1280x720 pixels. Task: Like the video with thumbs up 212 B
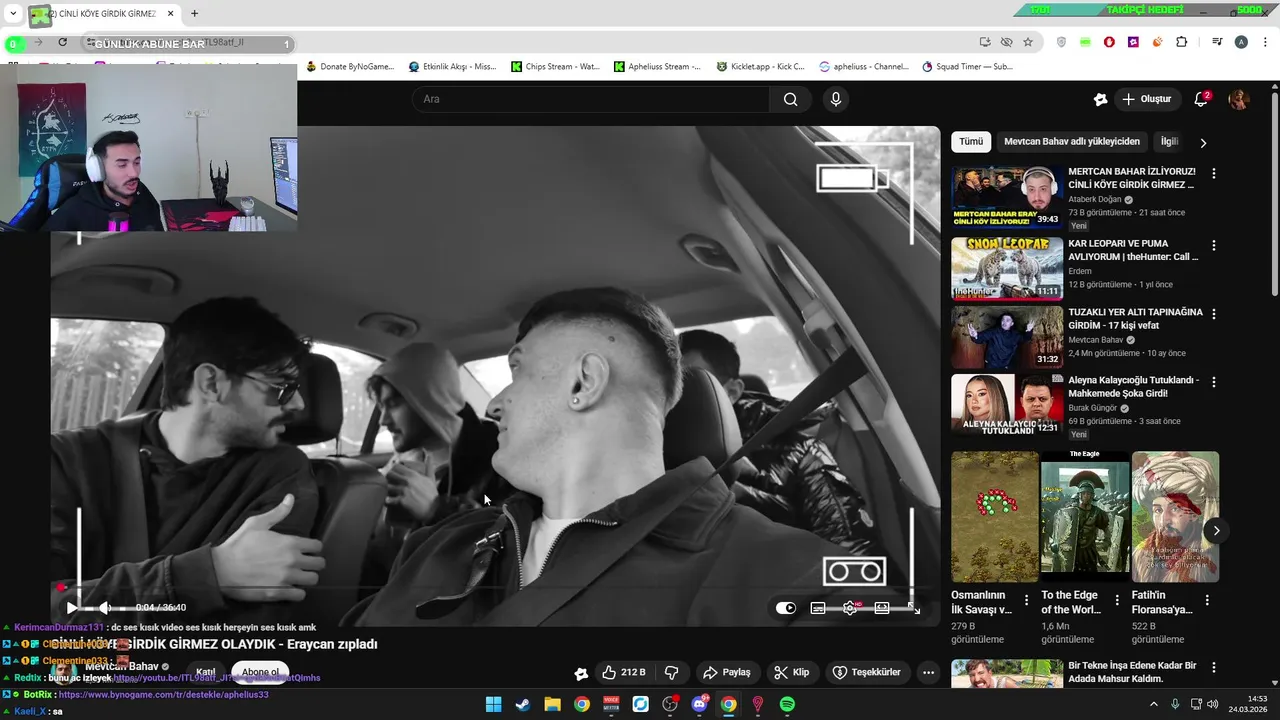click(x=623, y=672)
